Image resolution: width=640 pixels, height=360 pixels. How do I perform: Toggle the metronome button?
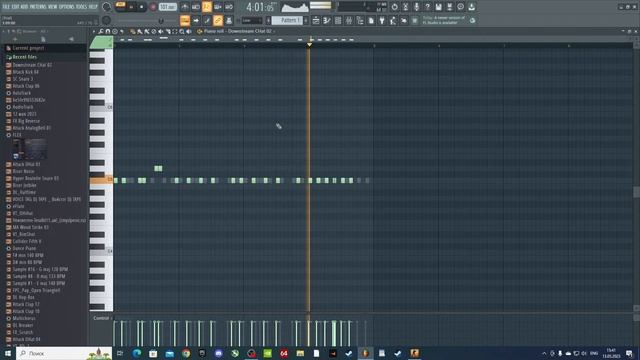click(x=184, y=7)
